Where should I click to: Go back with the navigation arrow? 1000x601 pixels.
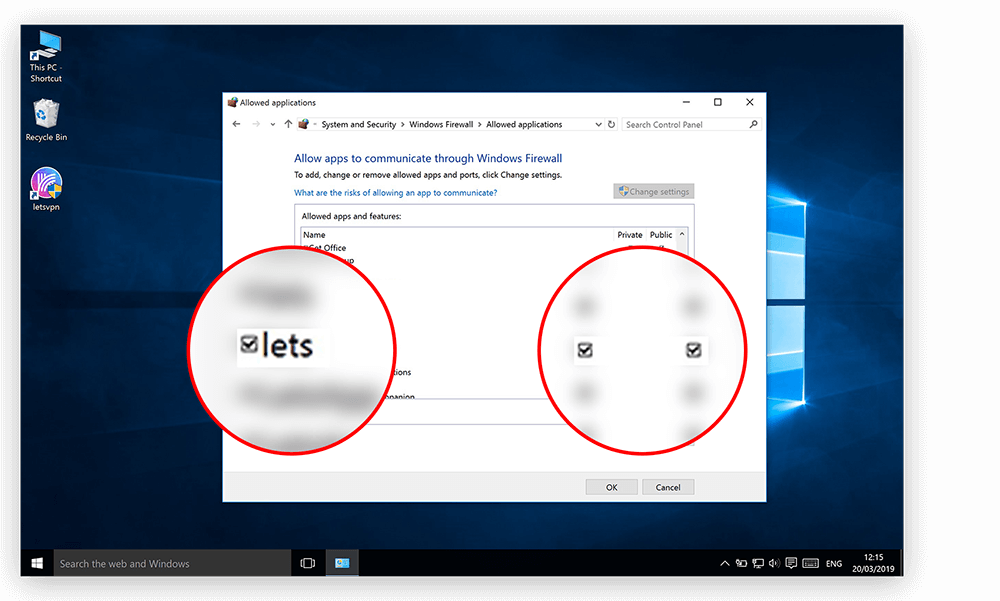tap(236, 125)
